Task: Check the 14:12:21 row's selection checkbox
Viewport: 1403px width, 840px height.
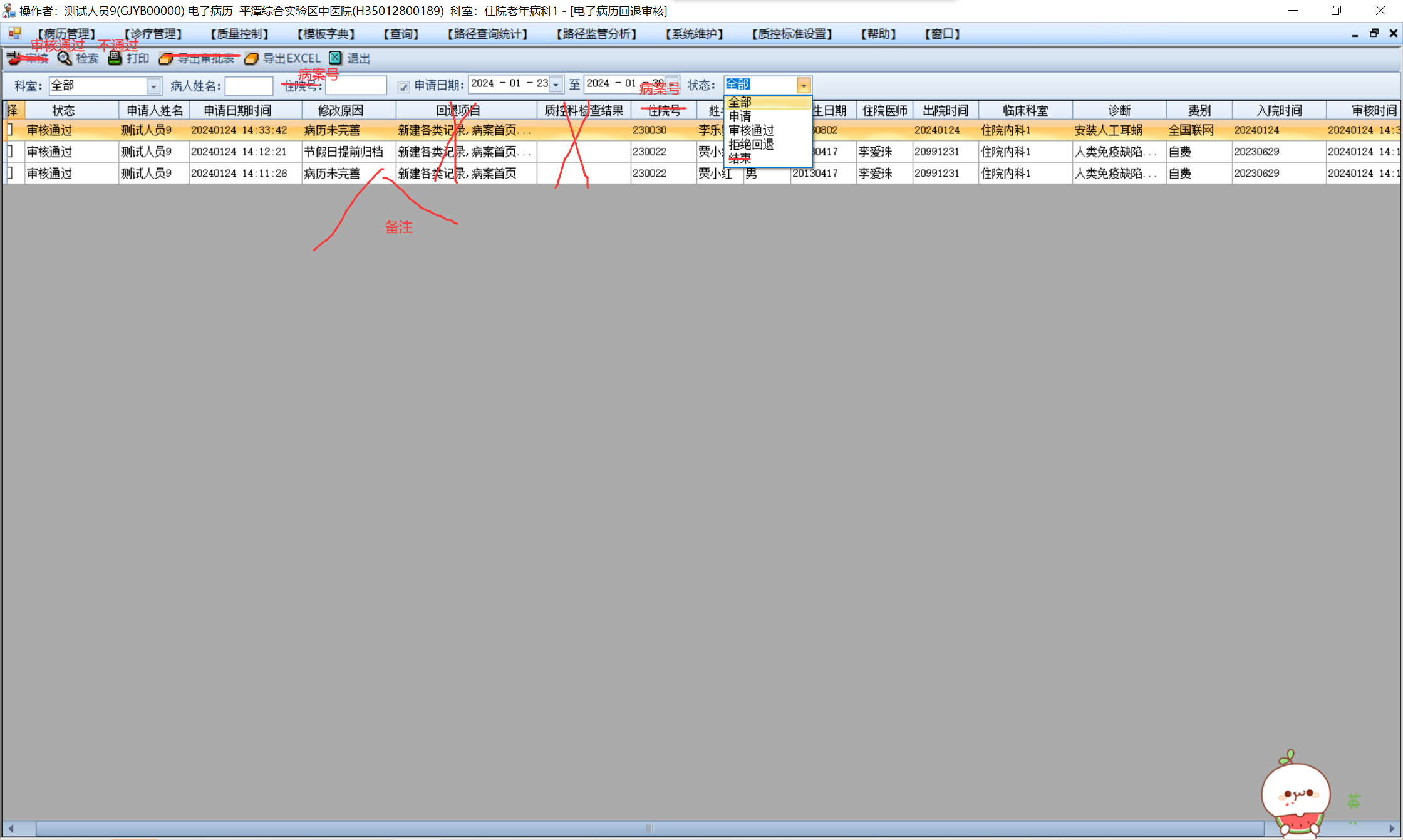Action: click(x=11, y=152)
